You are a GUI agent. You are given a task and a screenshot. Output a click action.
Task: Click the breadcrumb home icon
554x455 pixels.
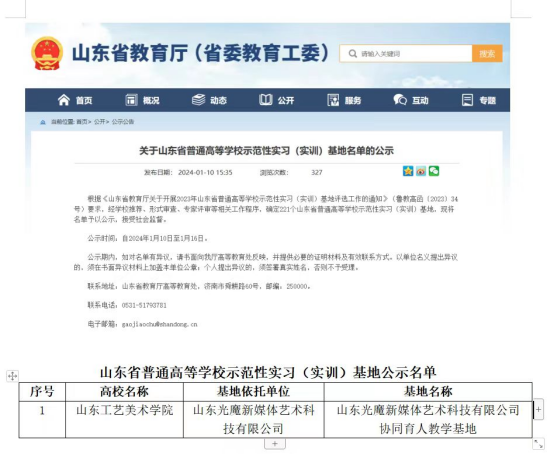(43, 122)
